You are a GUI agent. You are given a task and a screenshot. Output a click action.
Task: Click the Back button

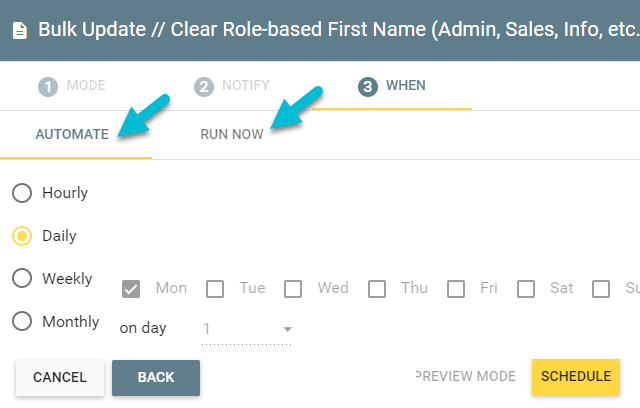[x=156, y=377]
